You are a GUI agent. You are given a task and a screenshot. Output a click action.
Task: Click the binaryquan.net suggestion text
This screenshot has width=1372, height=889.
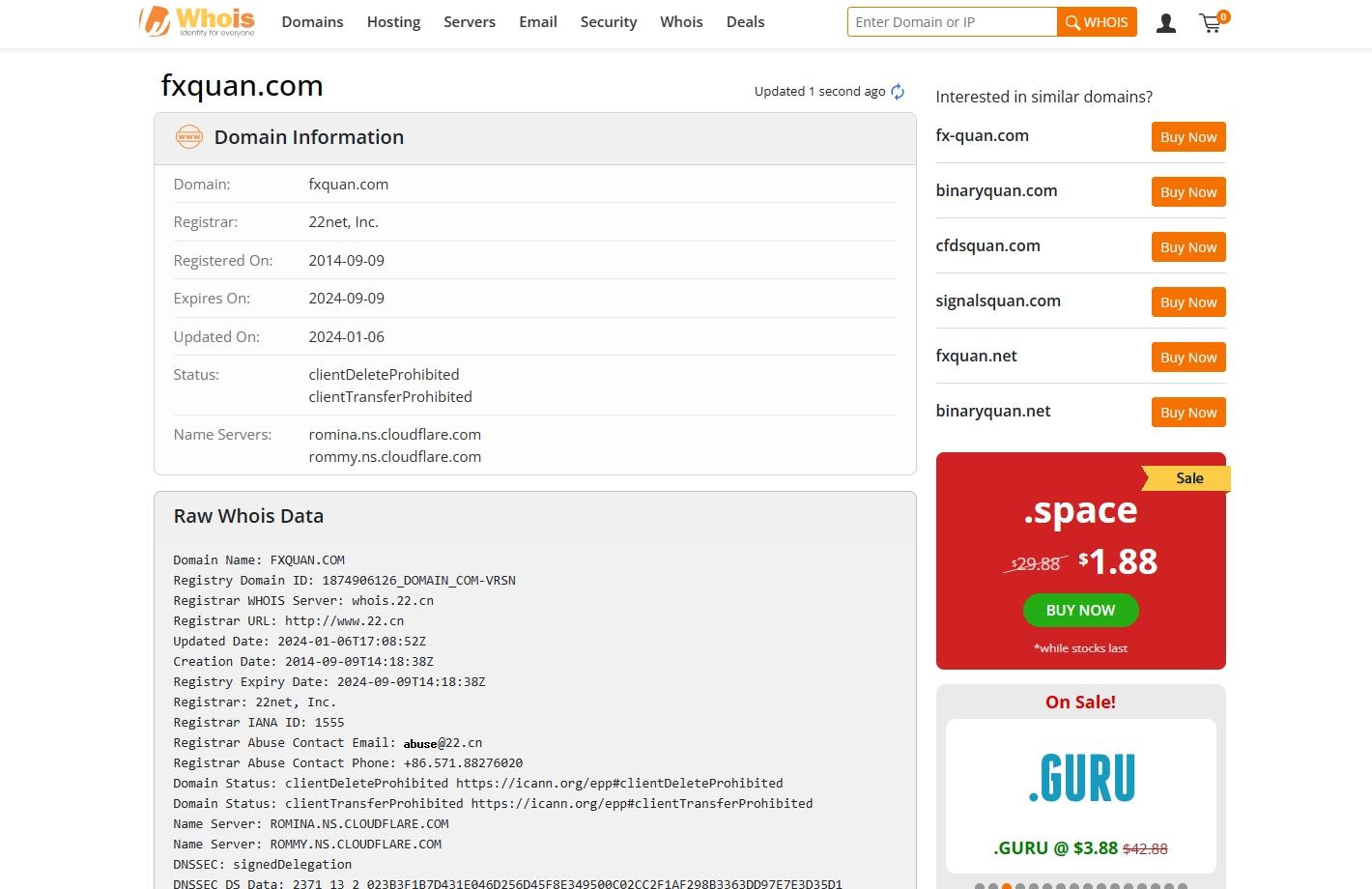point(993,412)
